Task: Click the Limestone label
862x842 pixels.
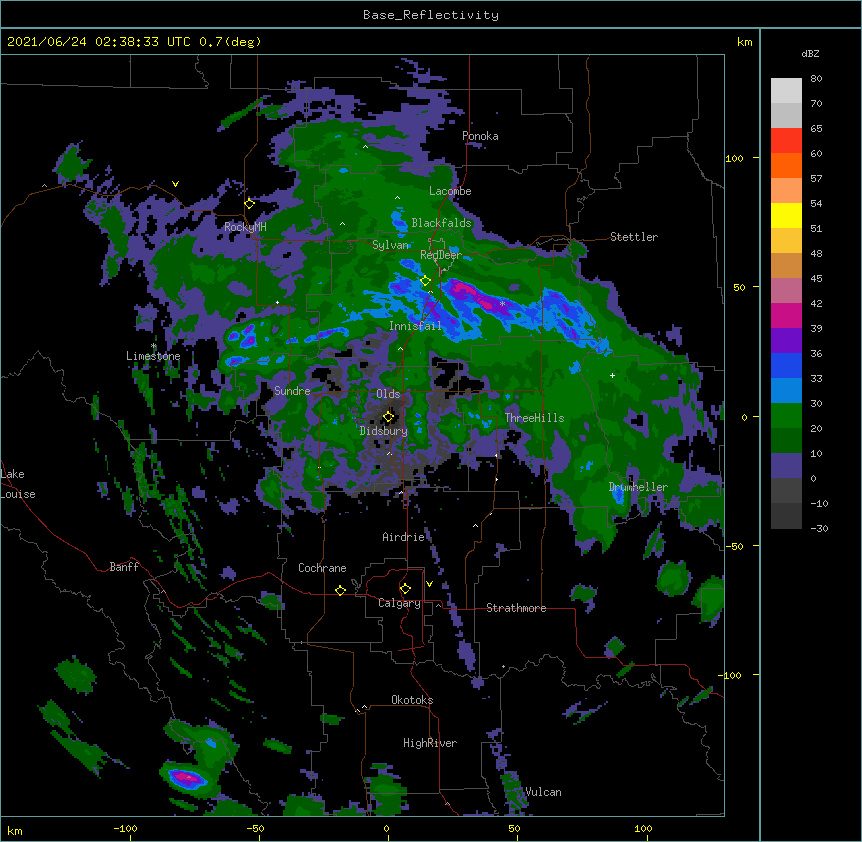Action: click(153, 356)
